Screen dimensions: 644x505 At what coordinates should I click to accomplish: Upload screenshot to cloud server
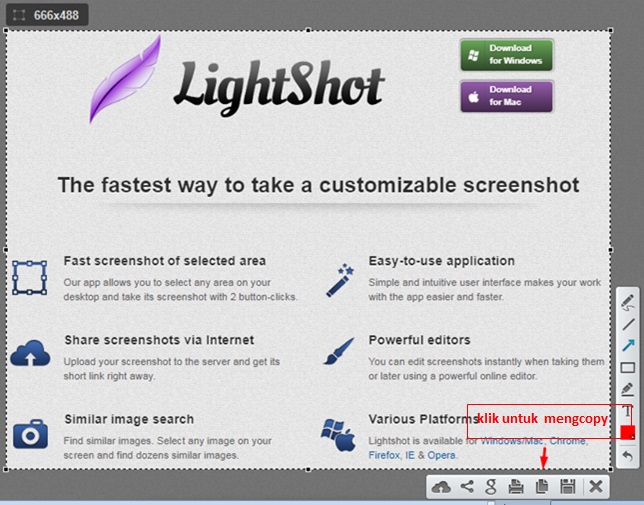click(x=441, y=487)
